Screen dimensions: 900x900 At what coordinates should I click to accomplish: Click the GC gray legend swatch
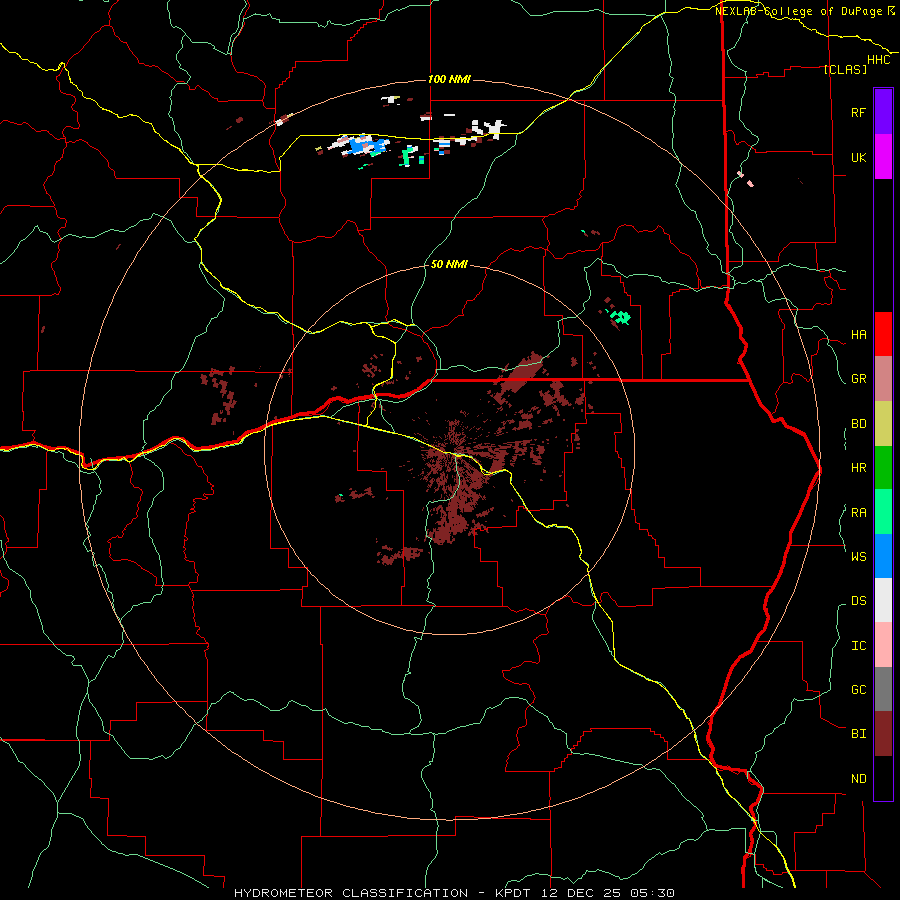click(883, 689)
